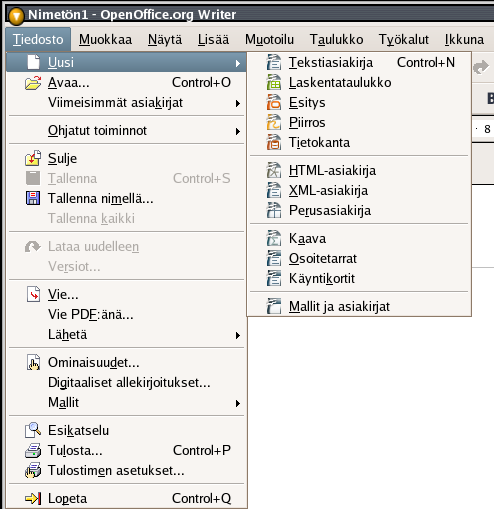Select Digitaaliset allekirjoitukset... entry
Image resolution: width=494 pixels, height=509 pixels.
[x=127, y=382]
